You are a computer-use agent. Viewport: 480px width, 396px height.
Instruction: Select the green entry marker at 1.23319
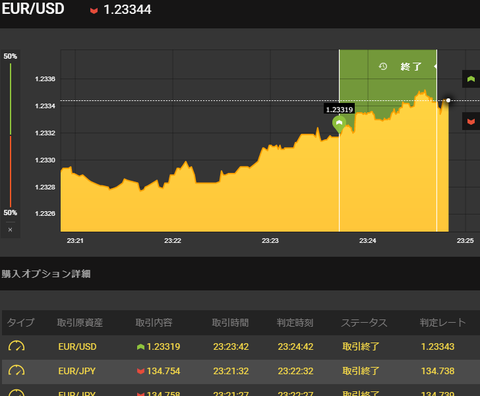[339, 124]
